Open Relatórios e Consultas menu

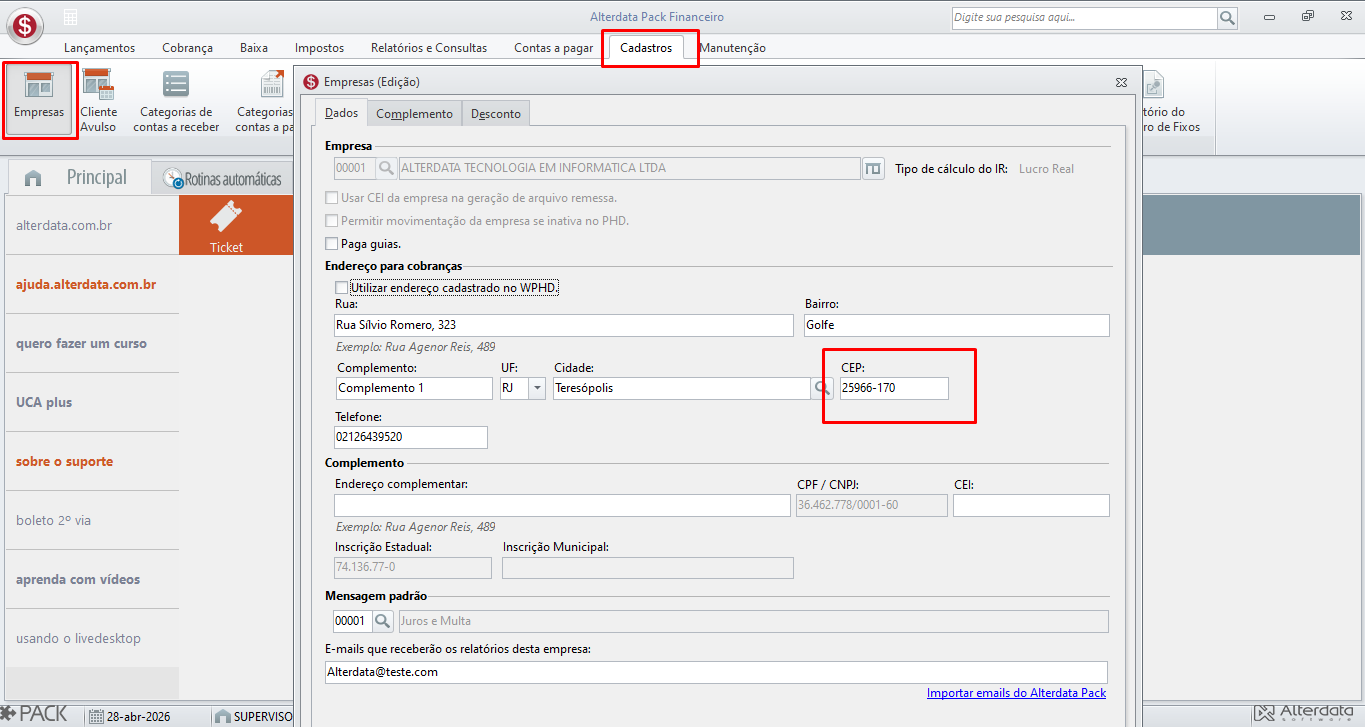[x=429, y=48]
